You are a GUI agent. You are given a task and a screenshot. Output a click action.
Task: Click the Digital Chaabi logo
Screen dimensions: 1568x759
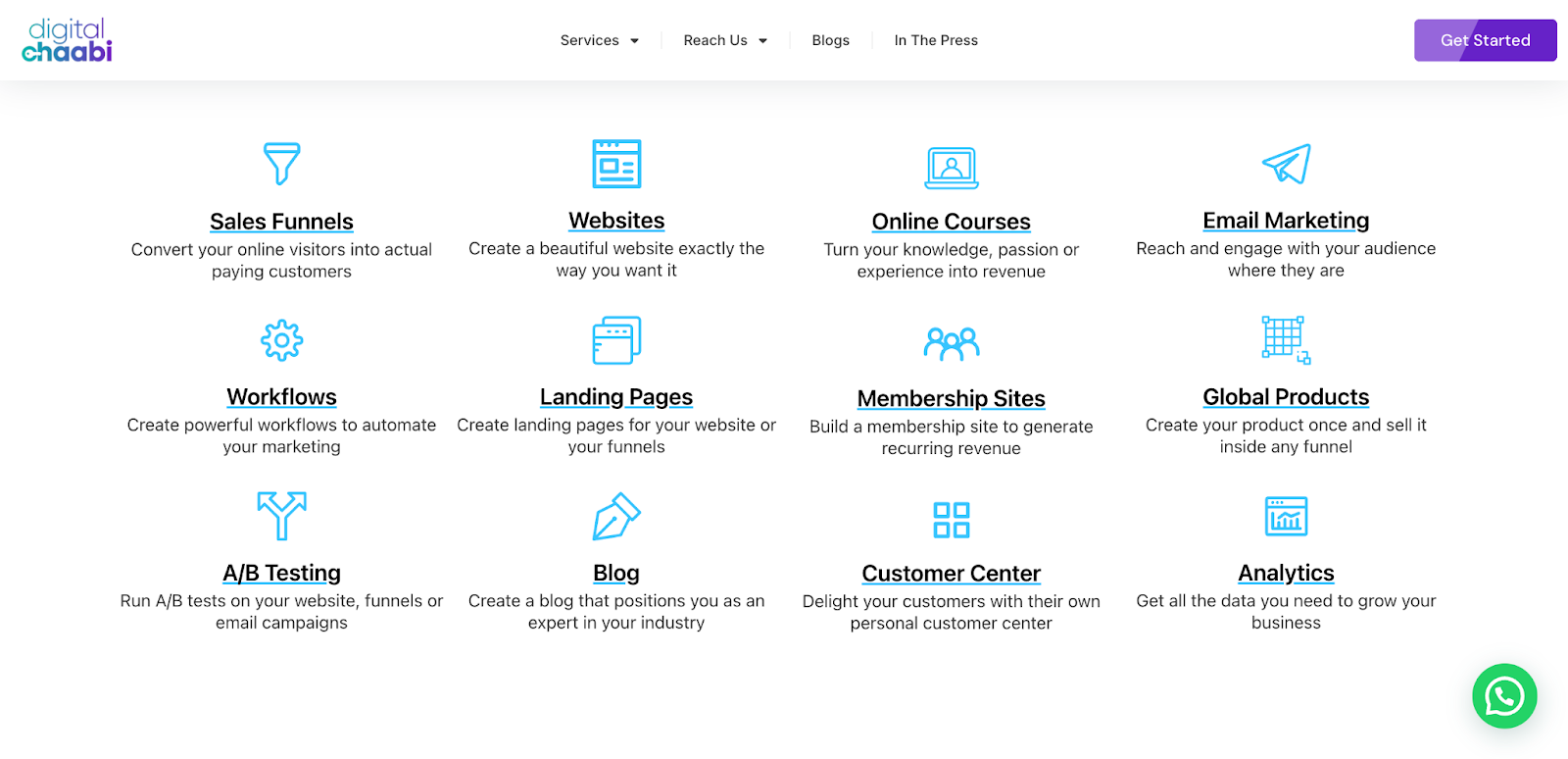[x=67, y=40]
